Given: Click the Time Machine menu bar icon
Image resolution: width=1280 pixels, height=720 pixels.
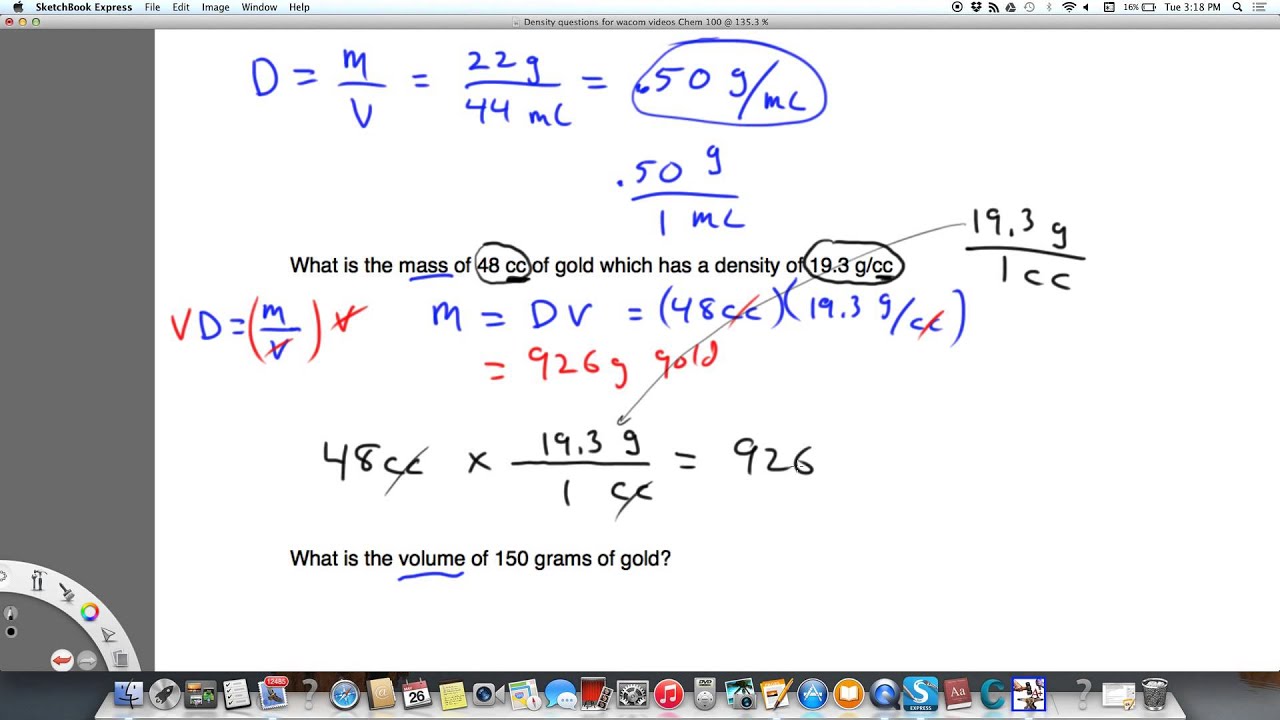Looking at the screenshot, I should (1028, 7).
